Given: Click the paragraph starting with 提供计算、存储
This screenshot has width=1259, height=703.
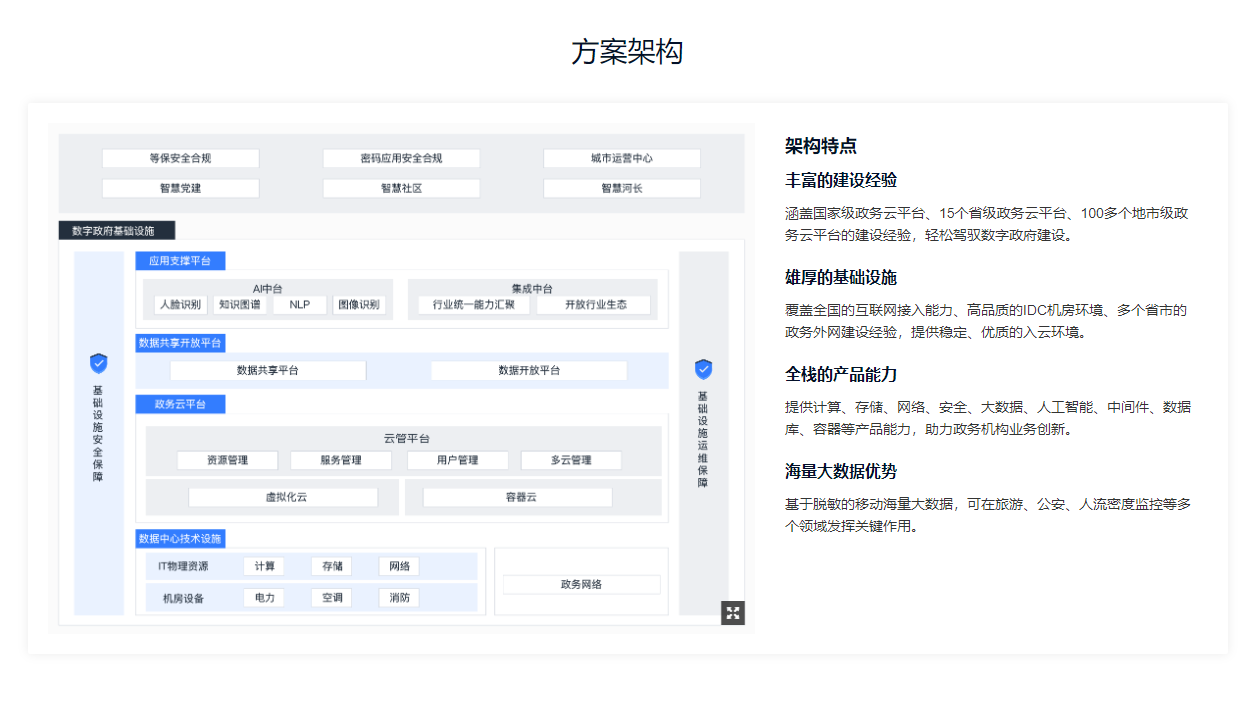Looking at the screenshot, I should [x=988, y=418].
